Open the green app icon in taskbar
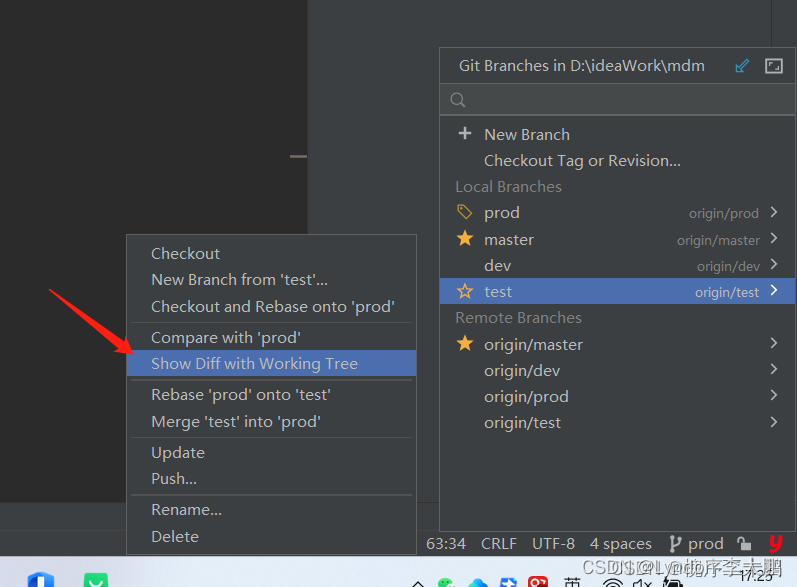The image size is (797, 587). pos(96,580)
